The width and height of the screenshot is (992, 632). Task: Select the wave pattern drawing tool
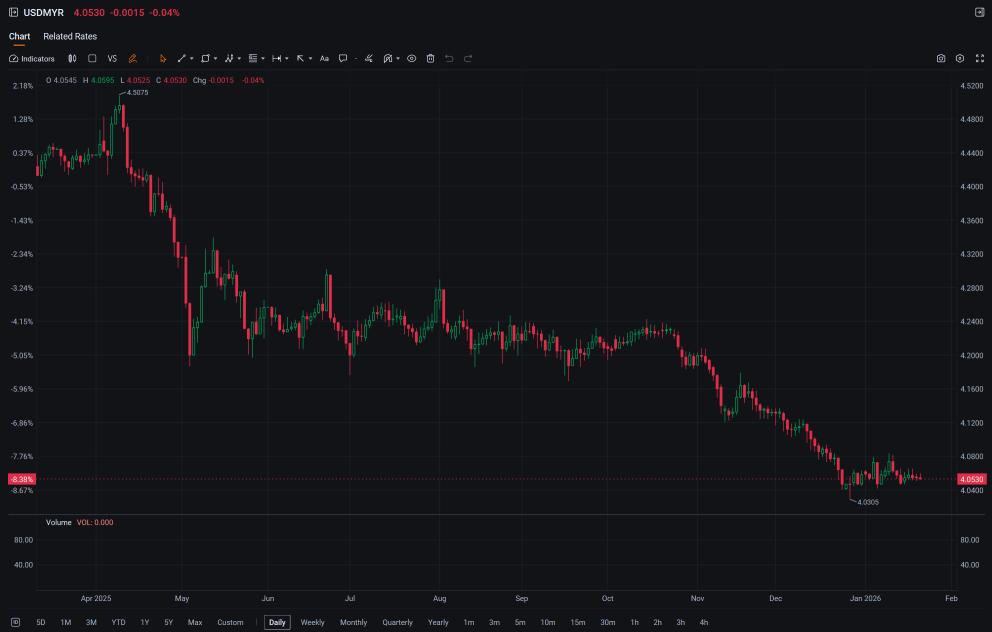(229, 59)
